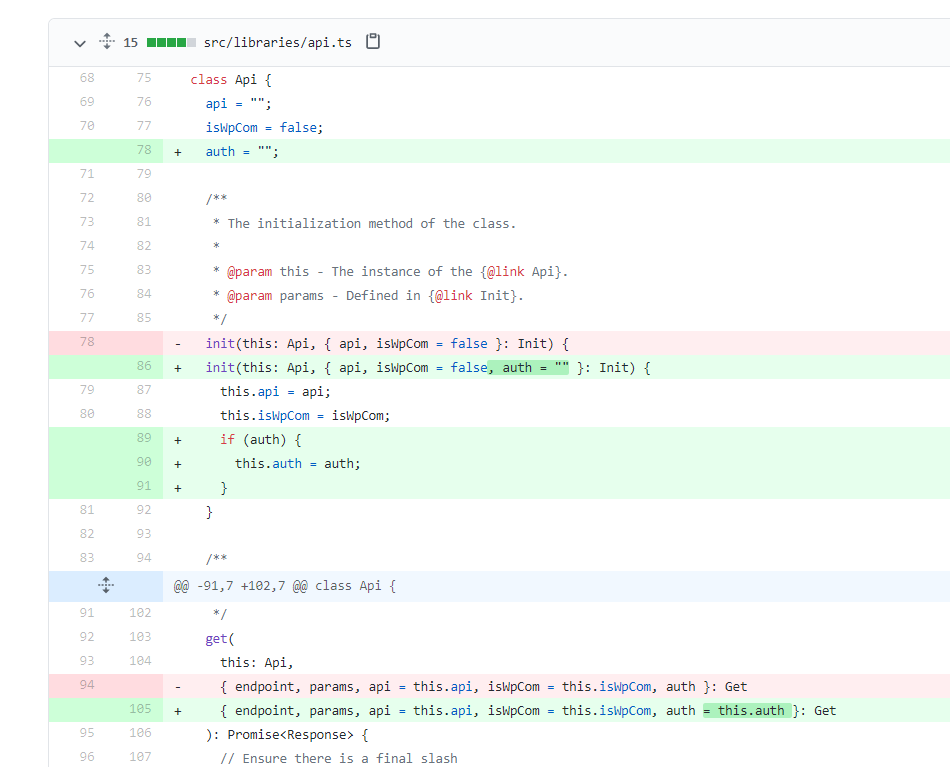Click the 'class Api {' code line
This screenshot has width=950, height=767.
[231, 79]
